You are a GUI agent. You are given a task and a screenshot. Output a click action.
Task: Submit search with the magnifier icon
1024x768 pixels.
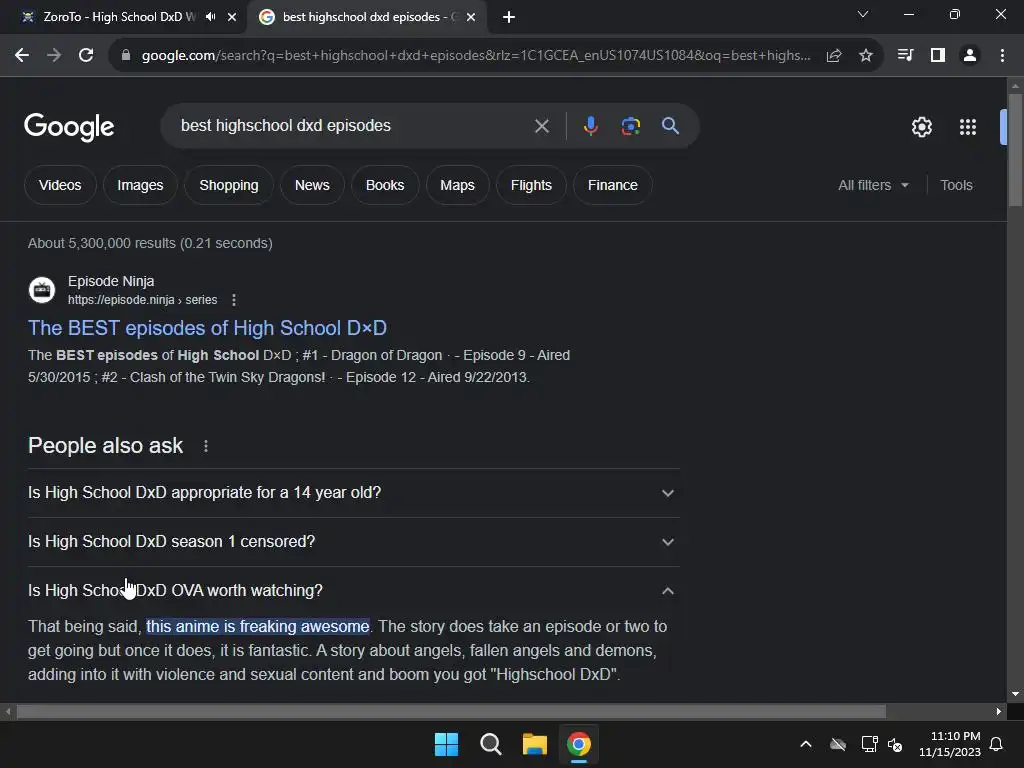pos(671,126)
